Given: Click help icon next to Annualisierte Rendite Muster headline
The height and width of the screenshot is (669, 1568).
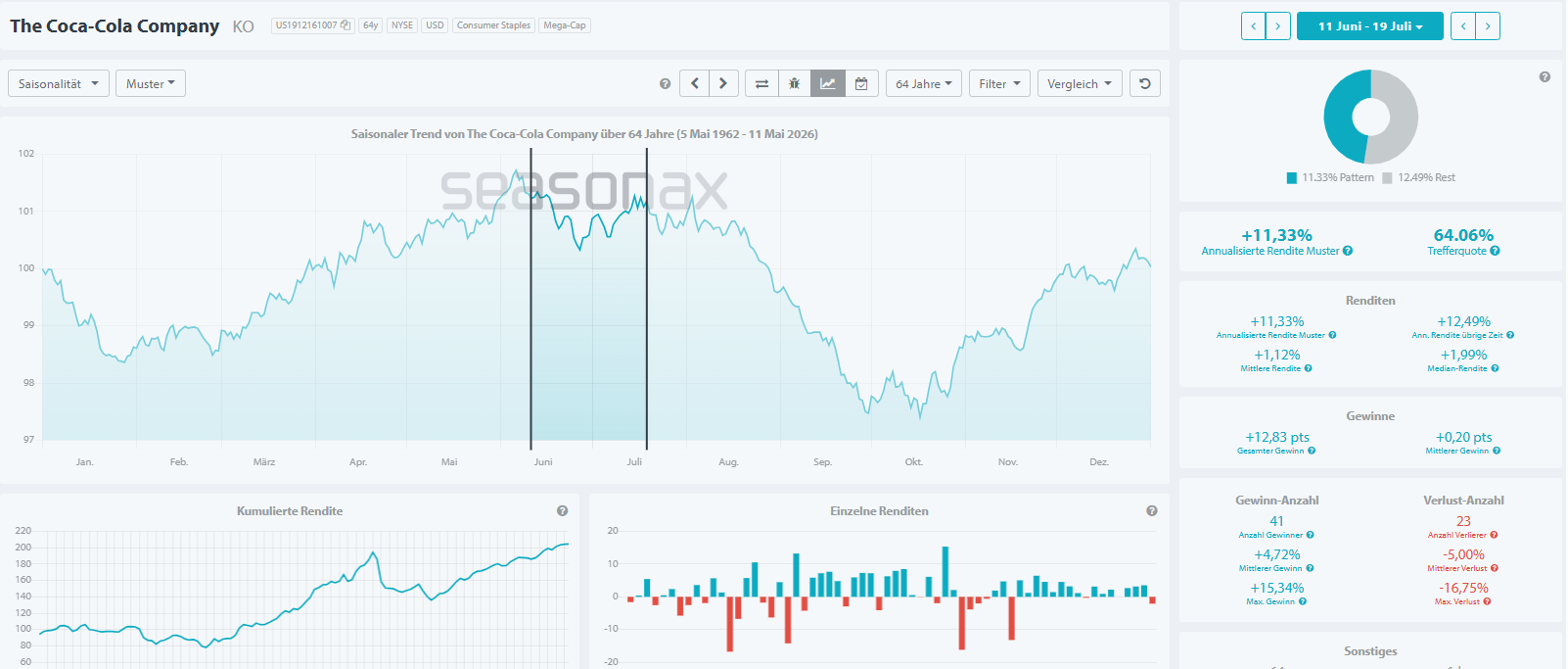Looking at the screenshot, I should coord(1348,251).
